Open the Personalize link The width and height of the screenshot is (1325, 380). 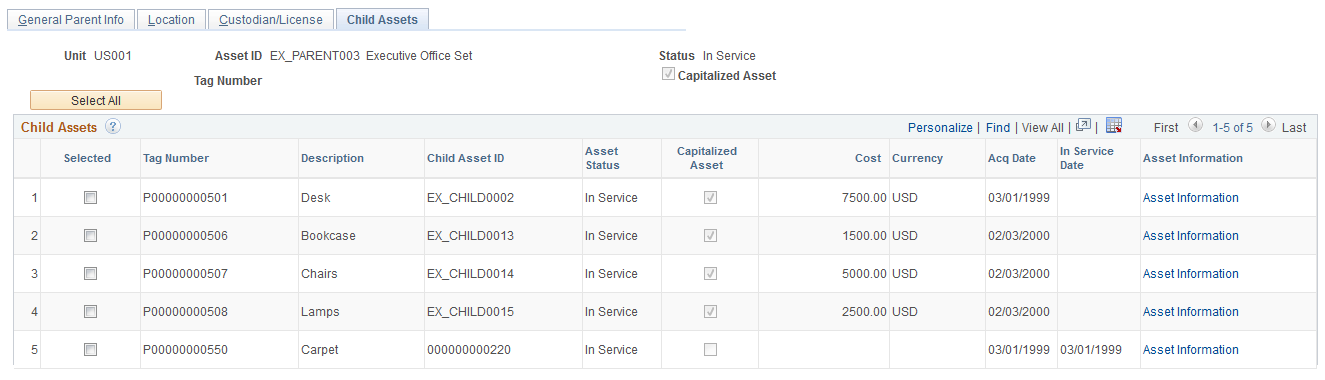pos(940,128)
